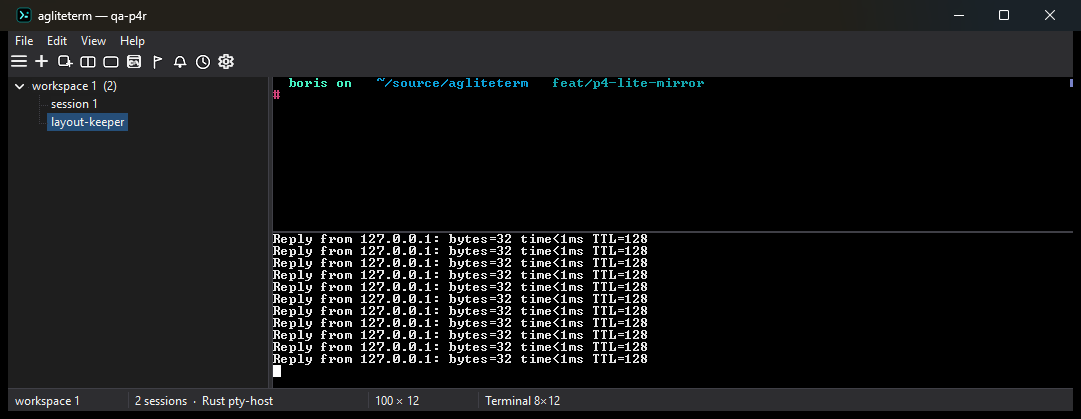Add a new session with plus icon
The image size is (1081, 419).
[x=42, y=62]
